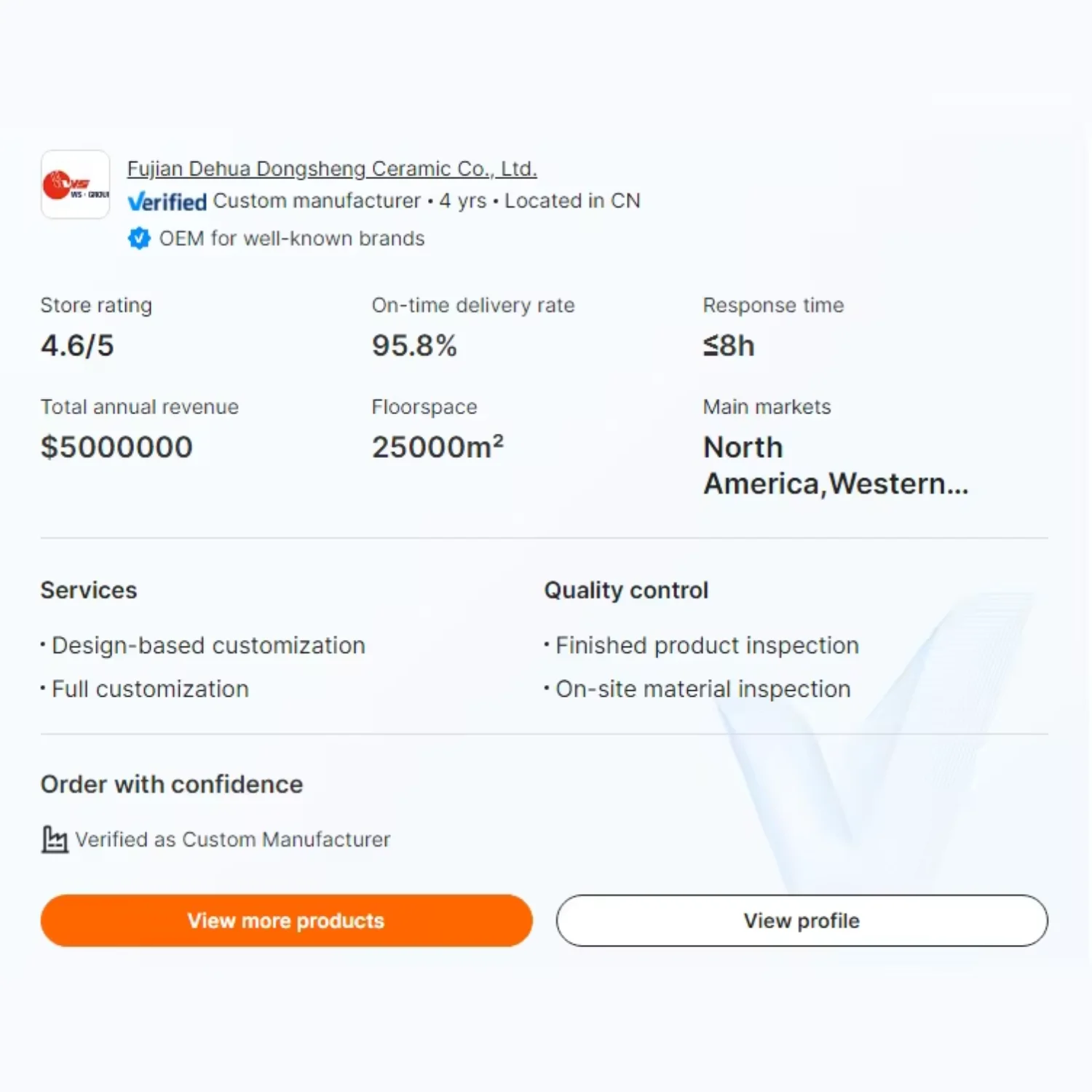Viewport: 1092px width, 1092px height.
Task: Click the Finished product inspection item
Action: [x=707, y=646]
